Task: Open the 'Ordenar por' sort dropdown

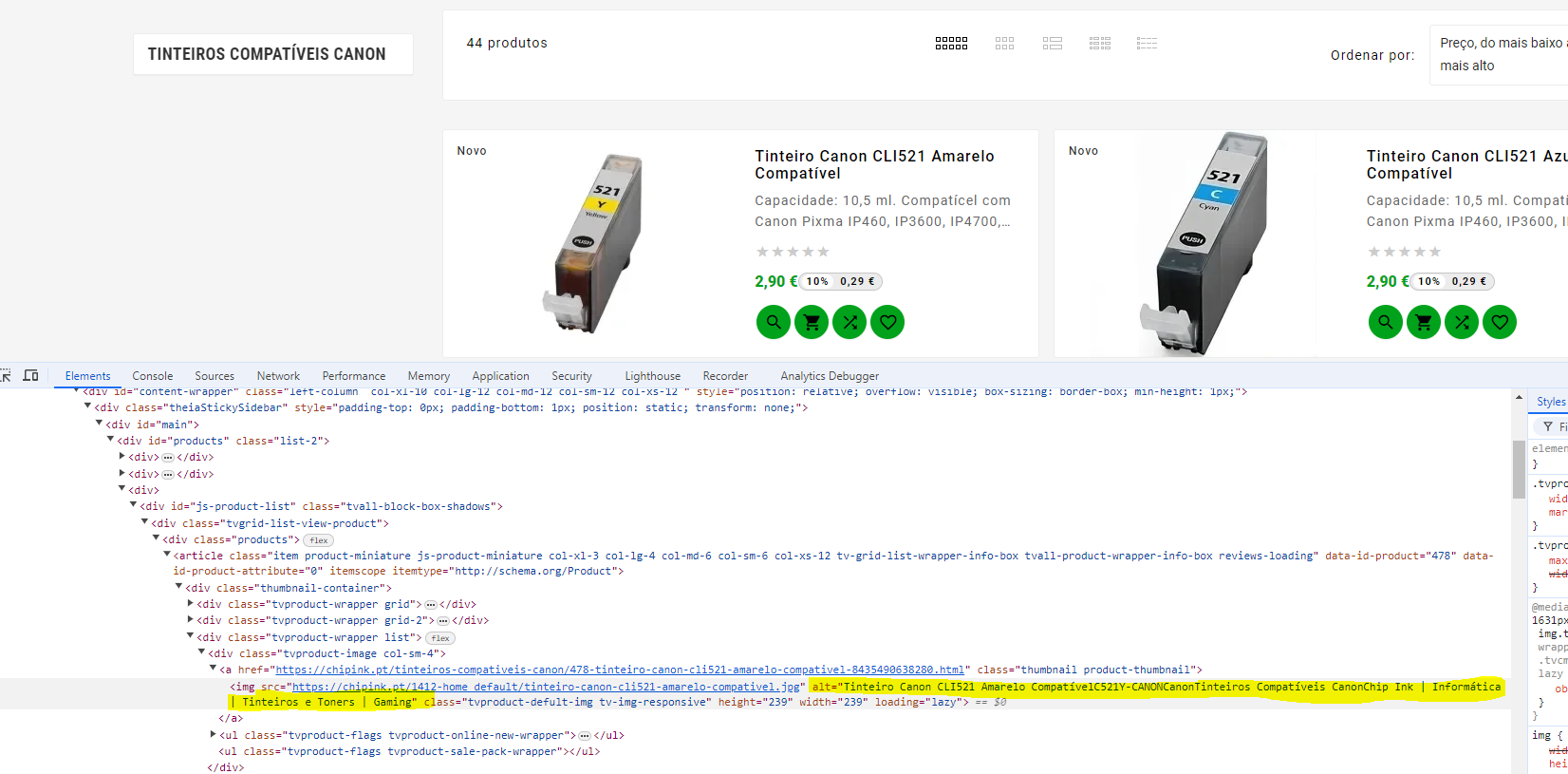Action: pos(1500,54)
